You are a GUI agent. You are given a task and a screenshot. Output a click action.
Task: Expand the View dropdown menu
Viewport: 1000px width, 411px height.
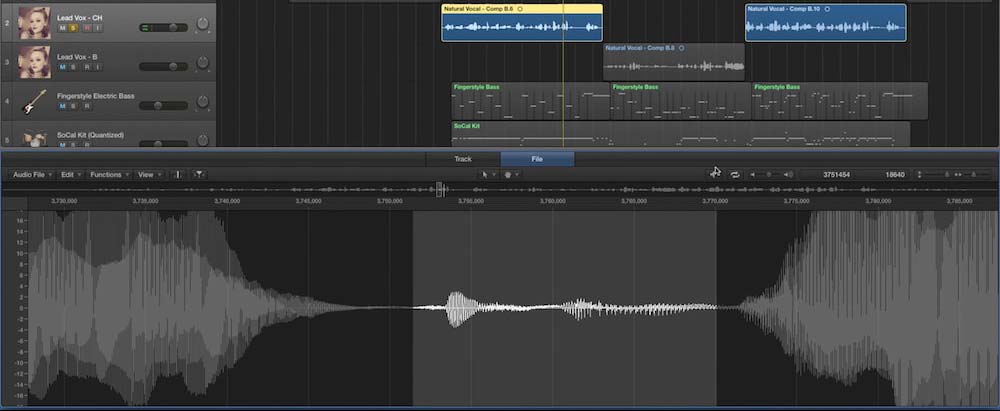[x=148, y=174]
